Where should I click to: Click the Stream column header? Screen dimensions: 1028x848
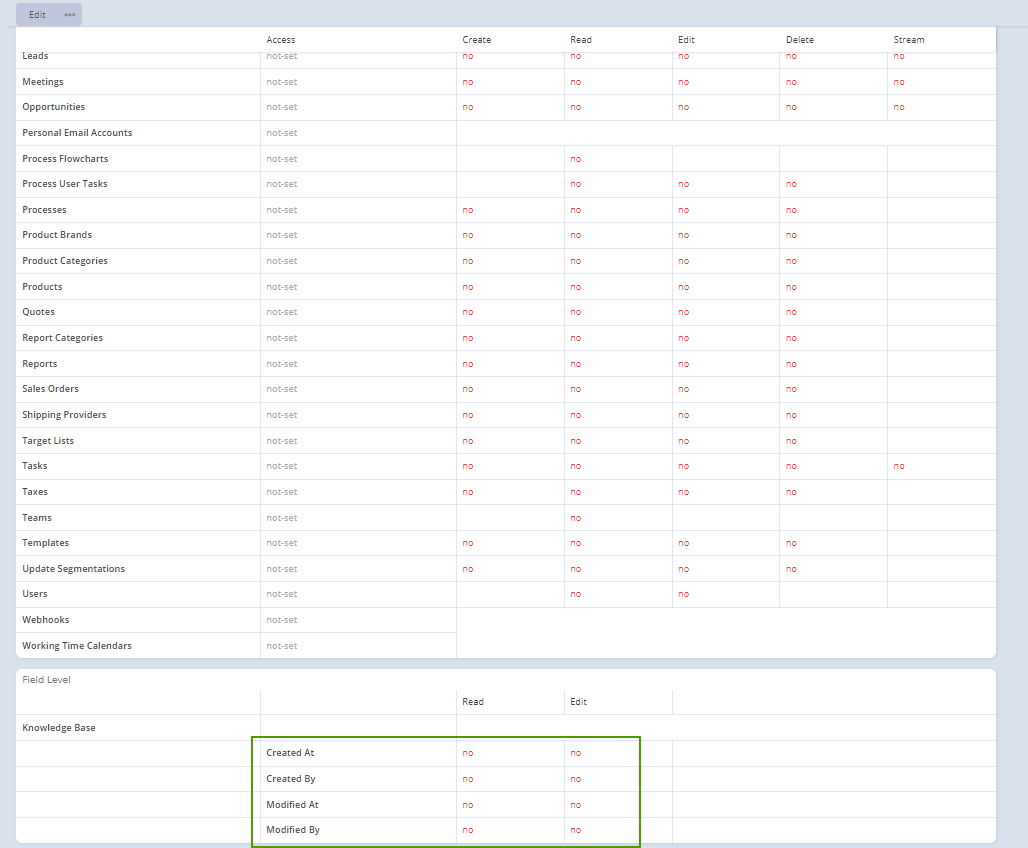pos(908,40)
